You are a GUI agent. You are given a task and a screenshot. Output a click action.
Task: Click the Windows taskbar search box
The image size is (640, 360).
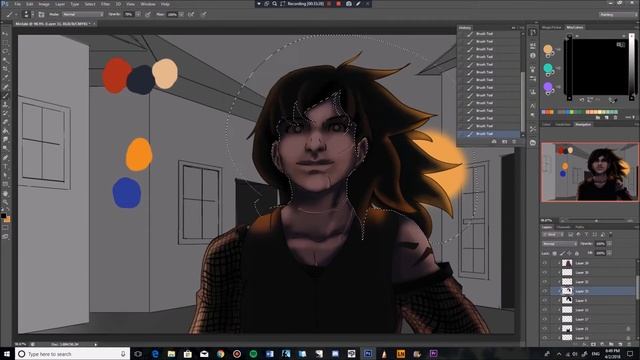click(x=73, y=354)
